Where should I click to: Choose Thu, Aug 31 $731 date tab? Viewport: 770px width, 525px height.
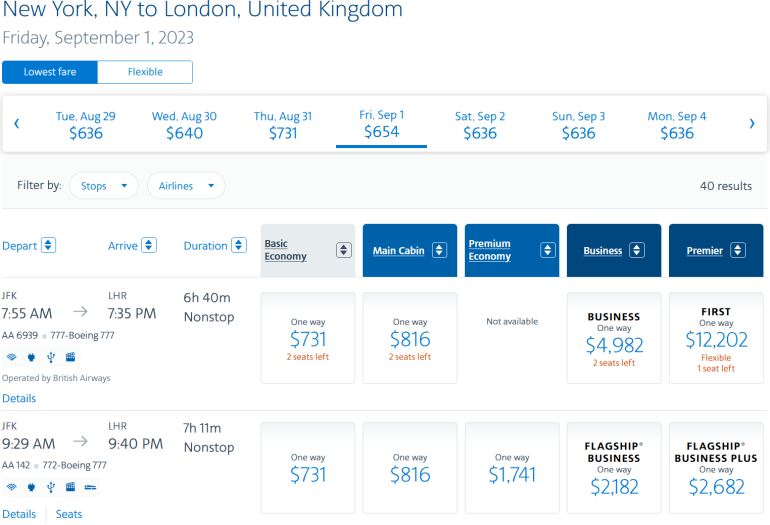tap(283, 125)
